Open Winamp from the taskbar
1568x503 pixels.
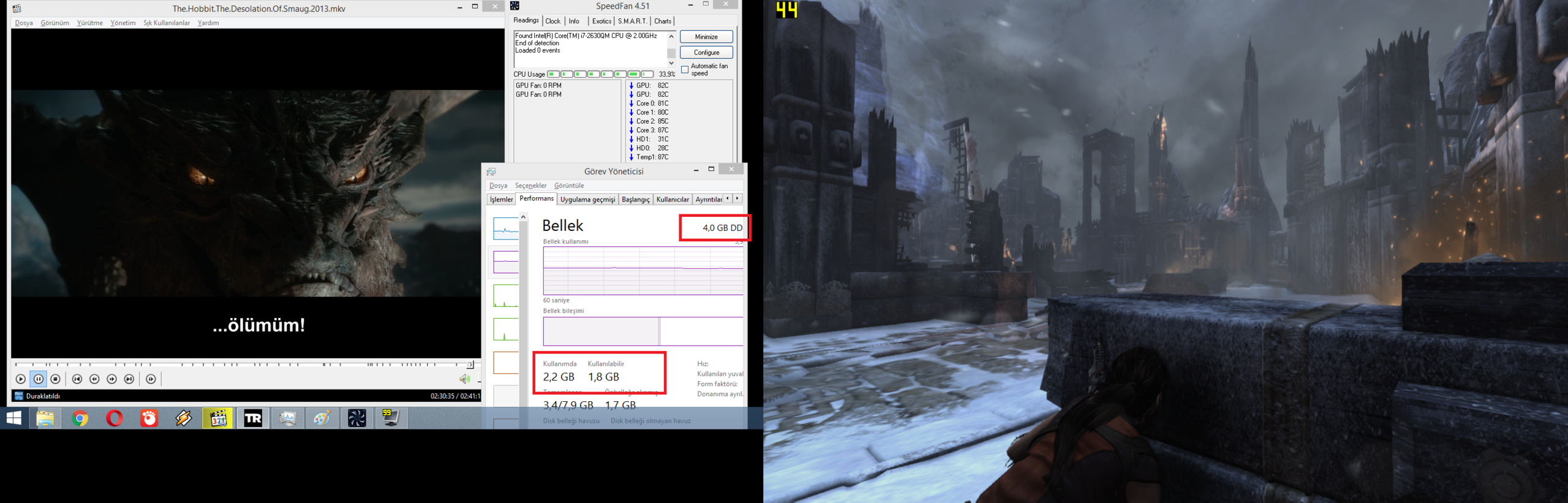tap(184, 418)
